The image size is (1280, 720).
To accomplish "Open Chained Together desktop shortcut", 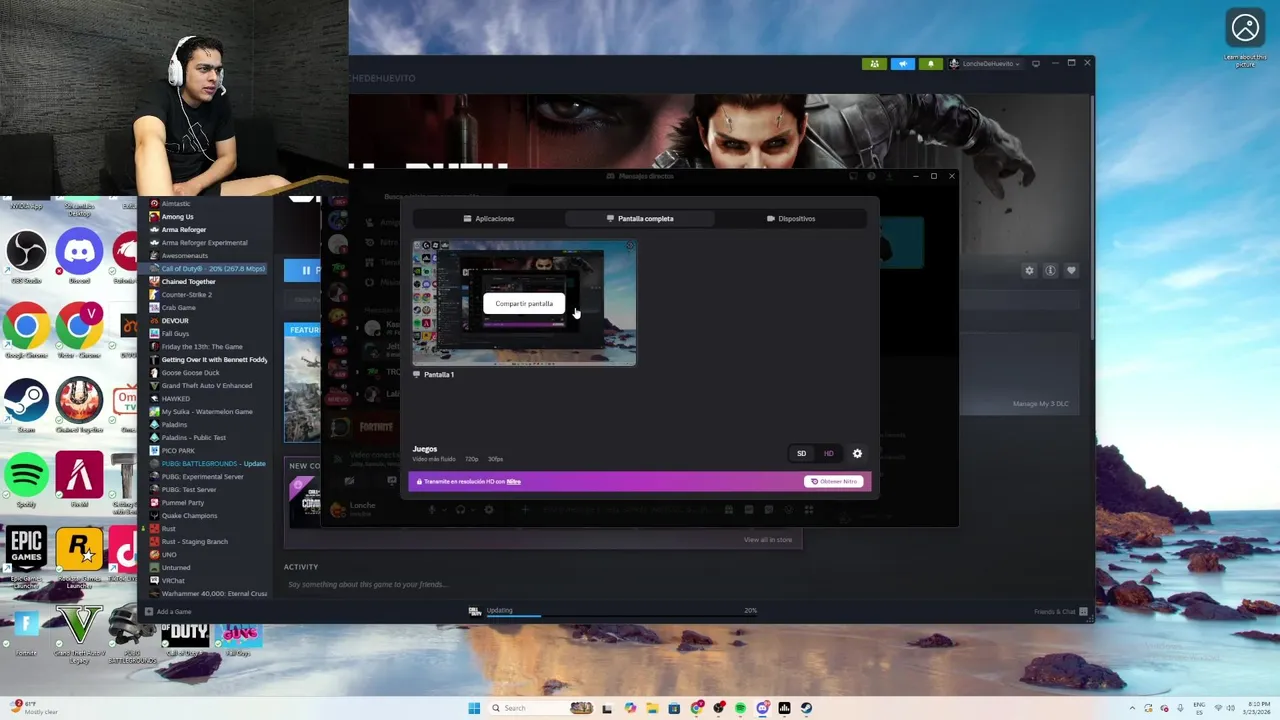I will coord(79,406).
